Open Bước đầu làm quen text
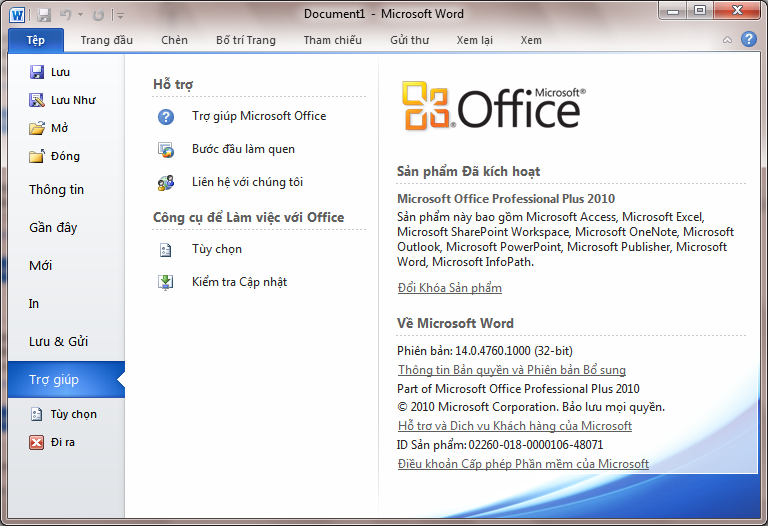 coord(243,149)
